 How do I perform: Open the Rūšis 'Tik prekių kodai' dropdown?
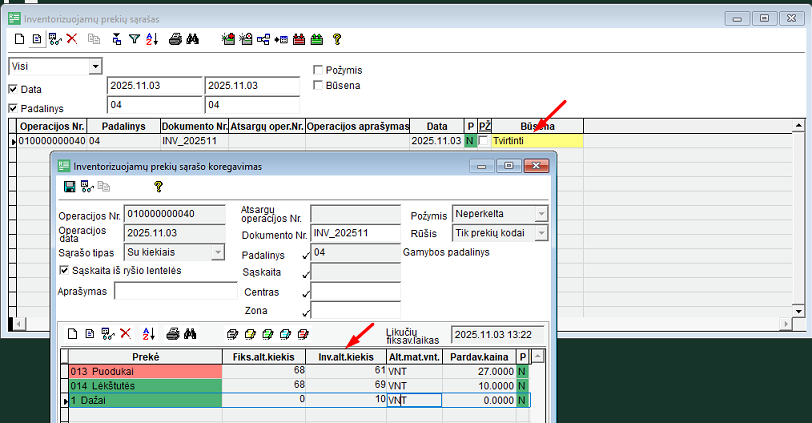click(x=541, y=233)
